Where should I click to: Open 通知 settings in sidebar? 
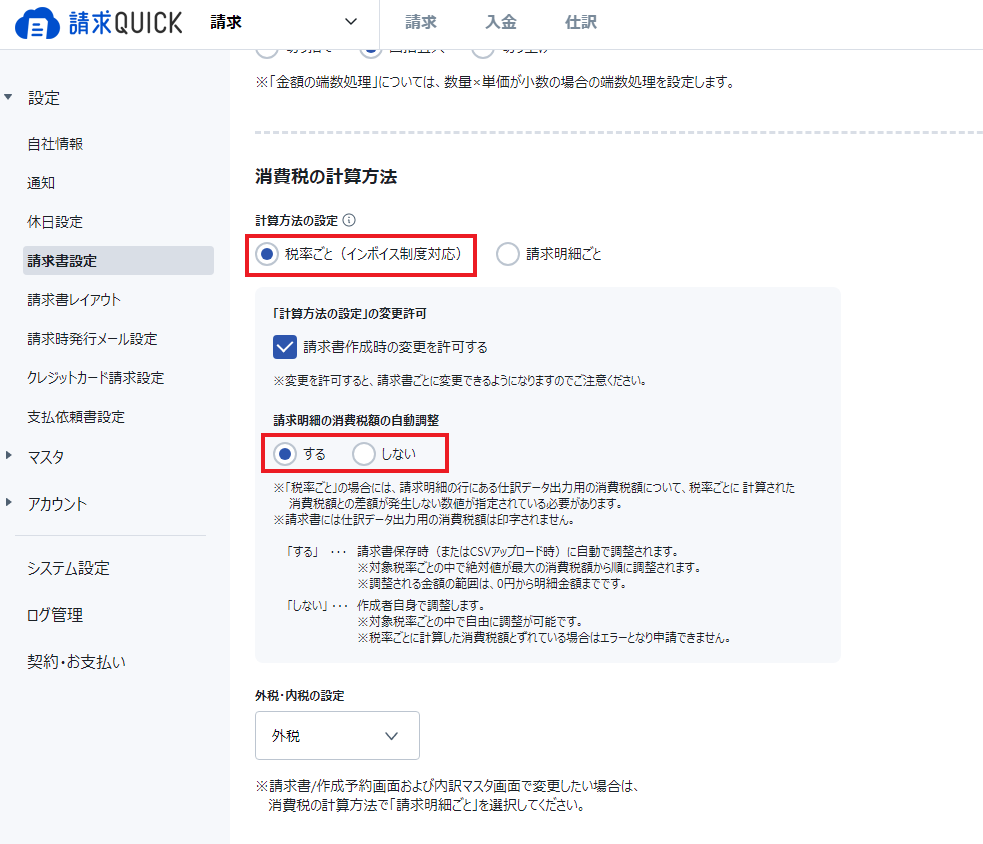[x=41, y=182]
